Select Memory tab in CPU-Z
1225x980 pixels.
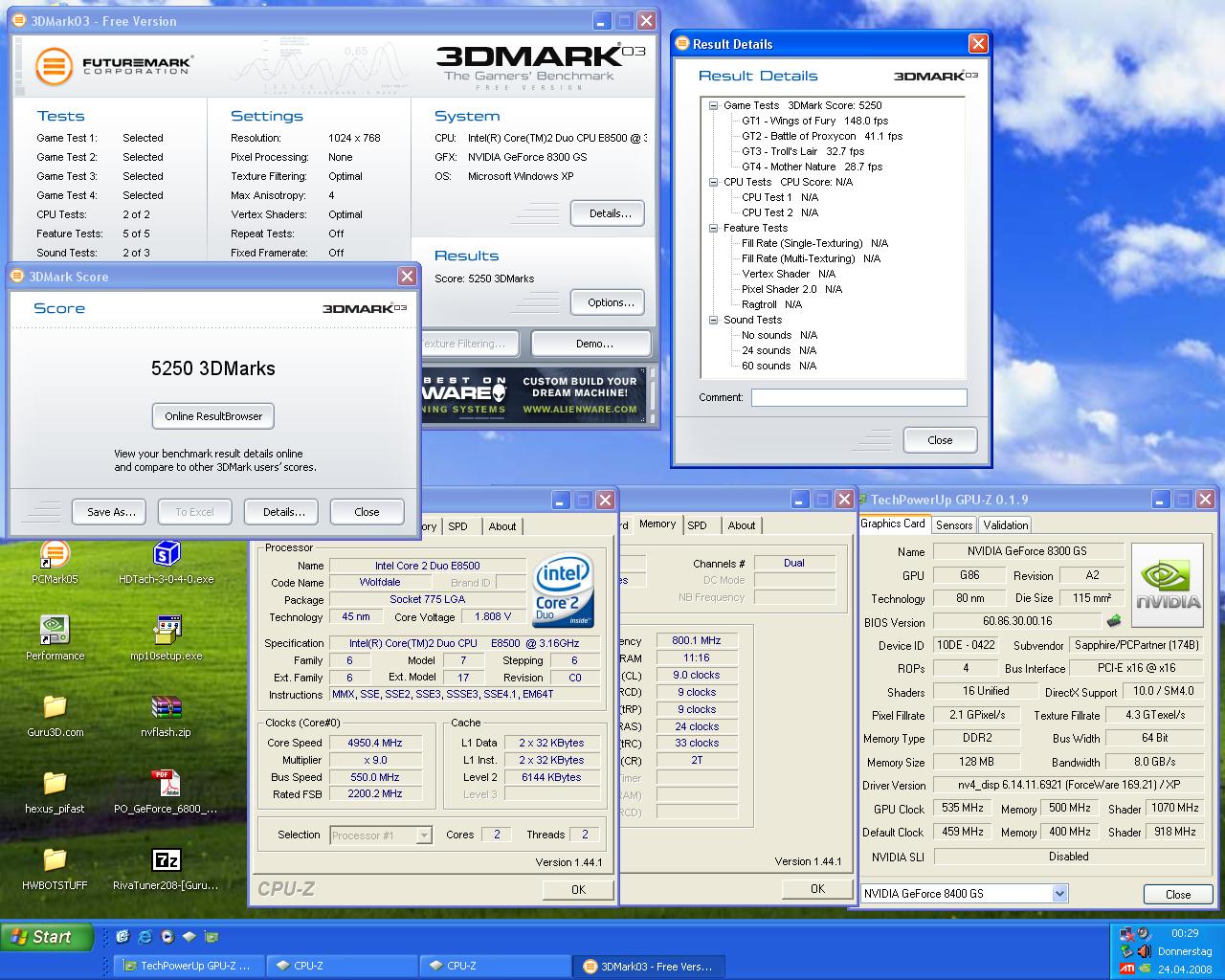click(657, 523)
